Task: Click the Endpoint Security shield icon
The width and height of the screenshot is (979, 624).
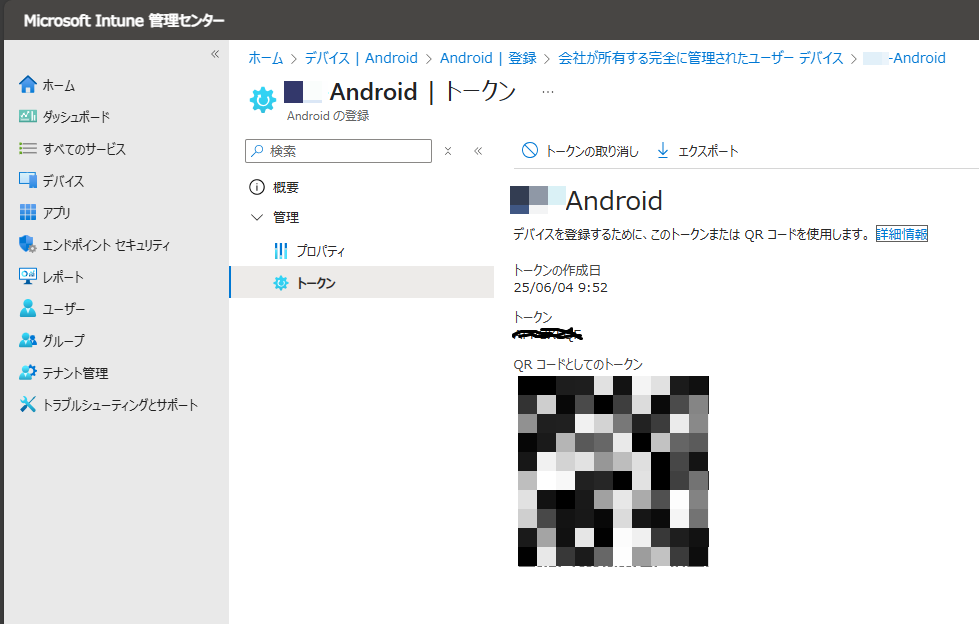Action: point(27,244)
